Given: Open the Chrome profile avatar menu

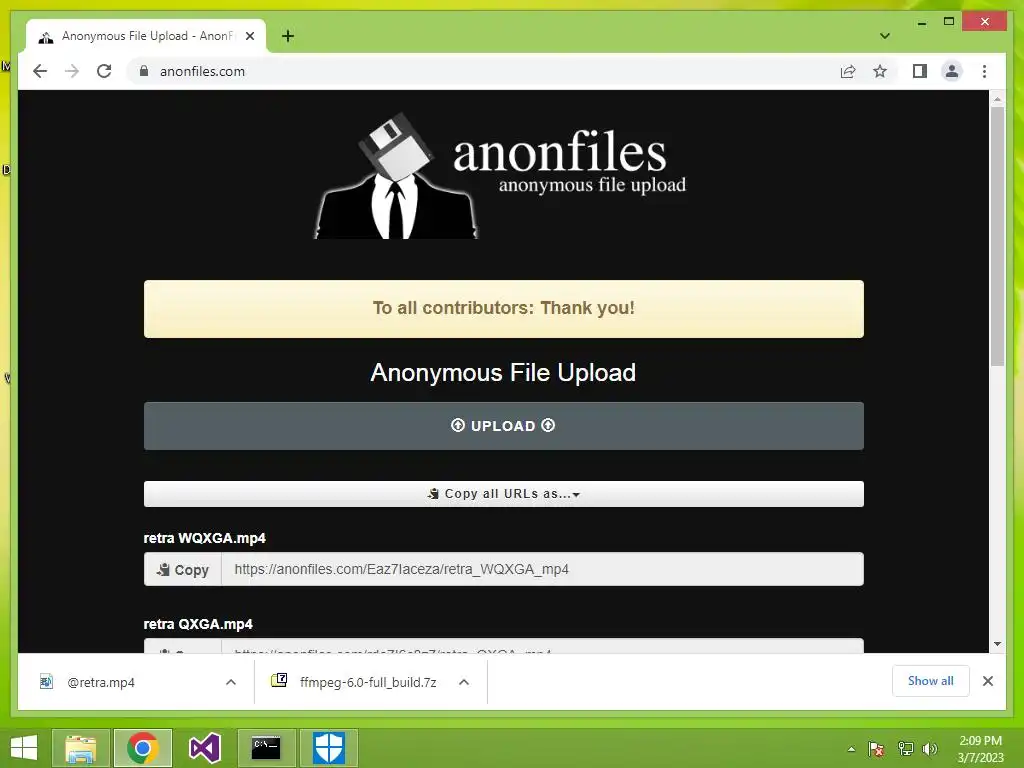Looking at the screenshot, I should click(952, 71).
